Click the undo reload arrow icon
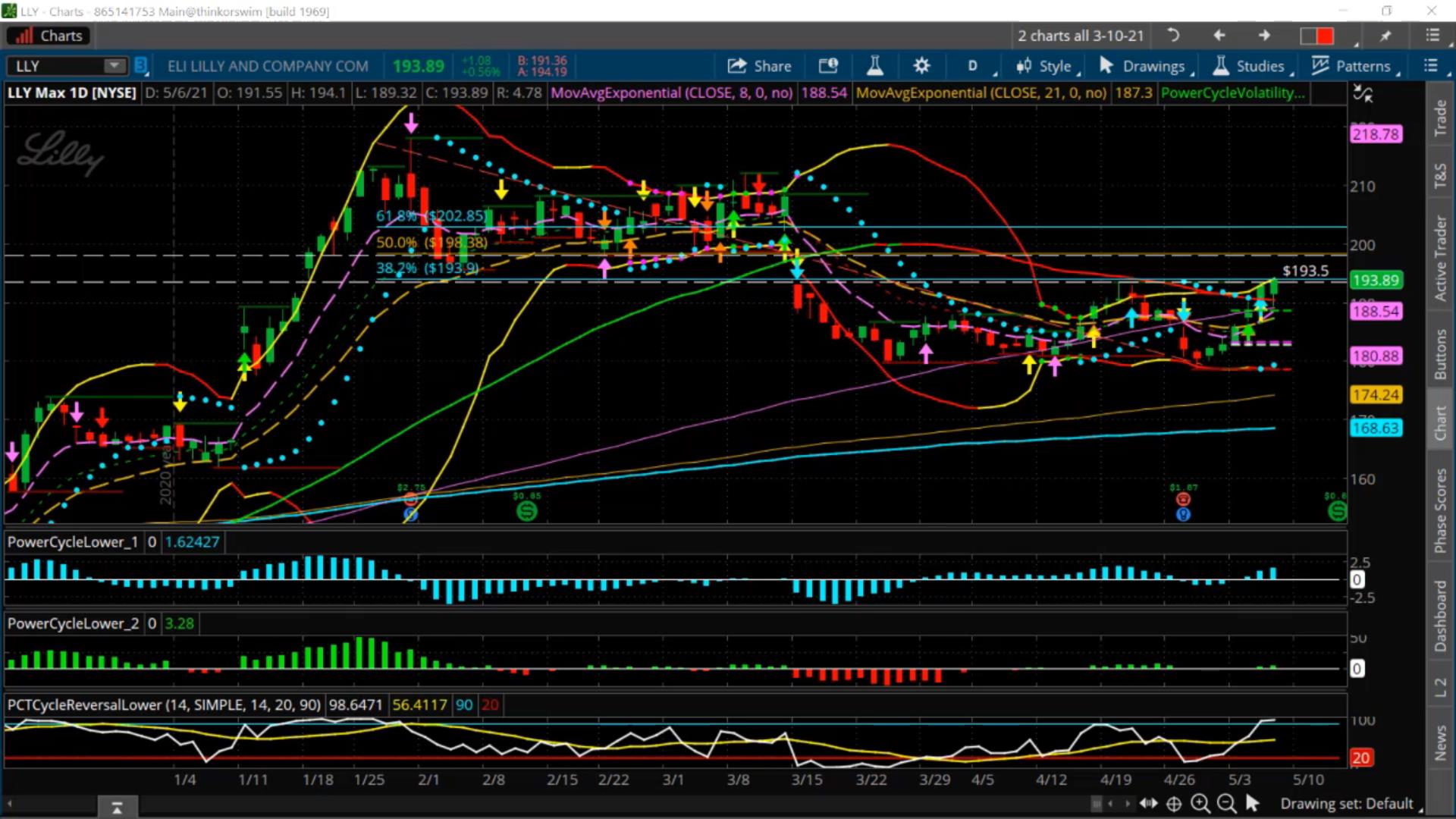 pyautogui.click(x=1173, y=36)
